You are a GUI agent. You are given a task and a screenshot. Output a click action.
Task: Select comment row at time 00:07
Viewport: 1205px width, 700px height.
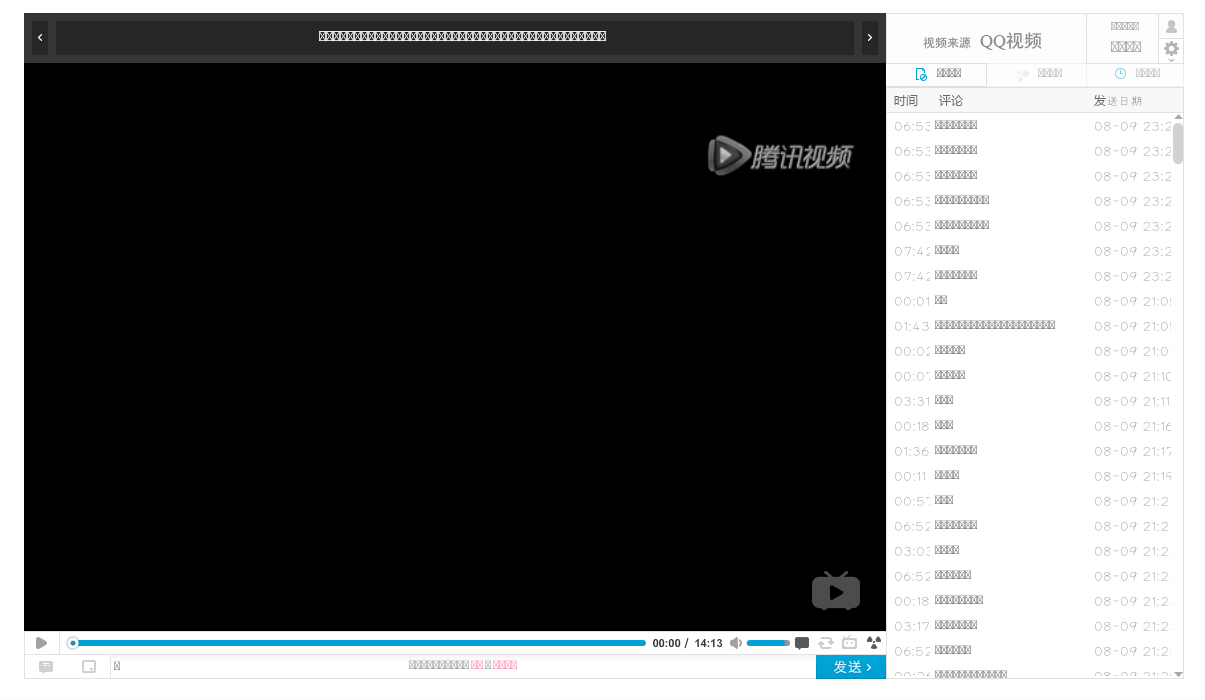click(x=1029, y=376)
